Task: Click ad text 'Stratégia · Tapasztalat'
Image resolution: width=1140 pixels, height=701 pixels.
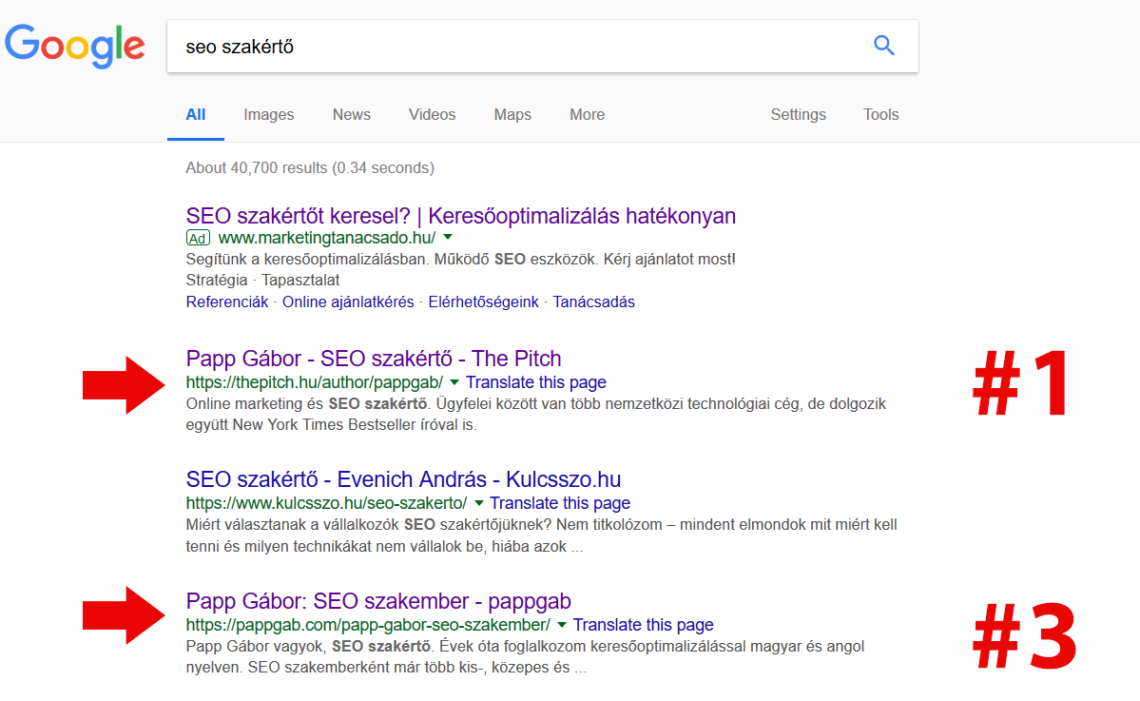Action: click(x=262, y=280)
